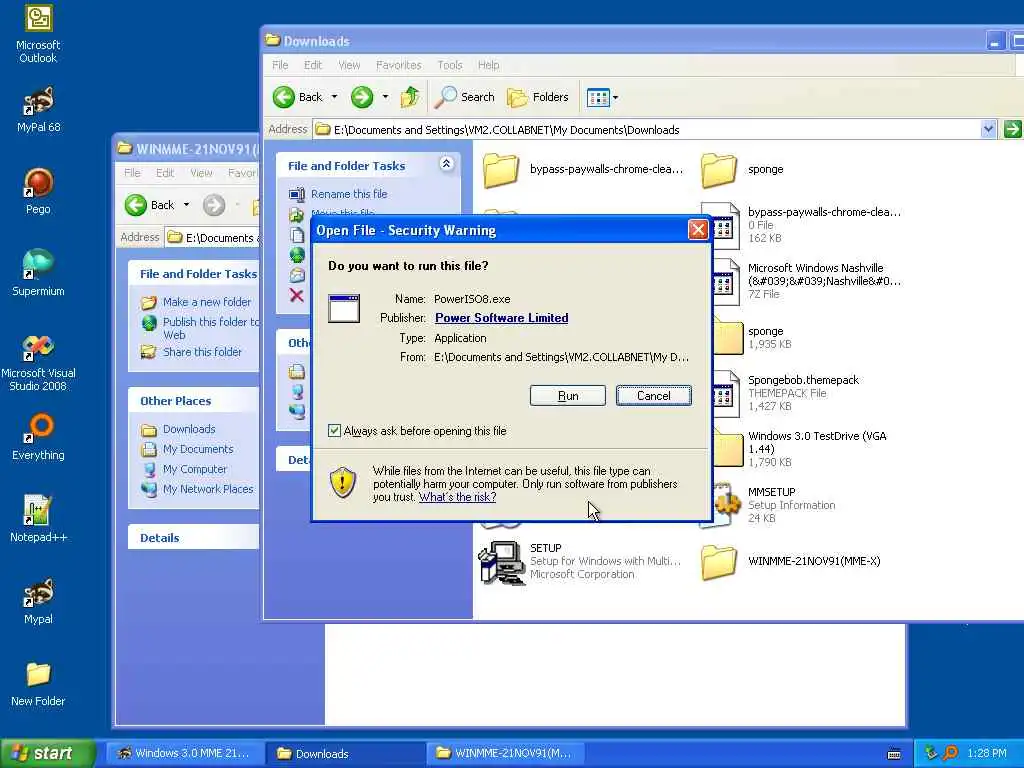Go Up one folder level in Downloads

click(410, 97)
